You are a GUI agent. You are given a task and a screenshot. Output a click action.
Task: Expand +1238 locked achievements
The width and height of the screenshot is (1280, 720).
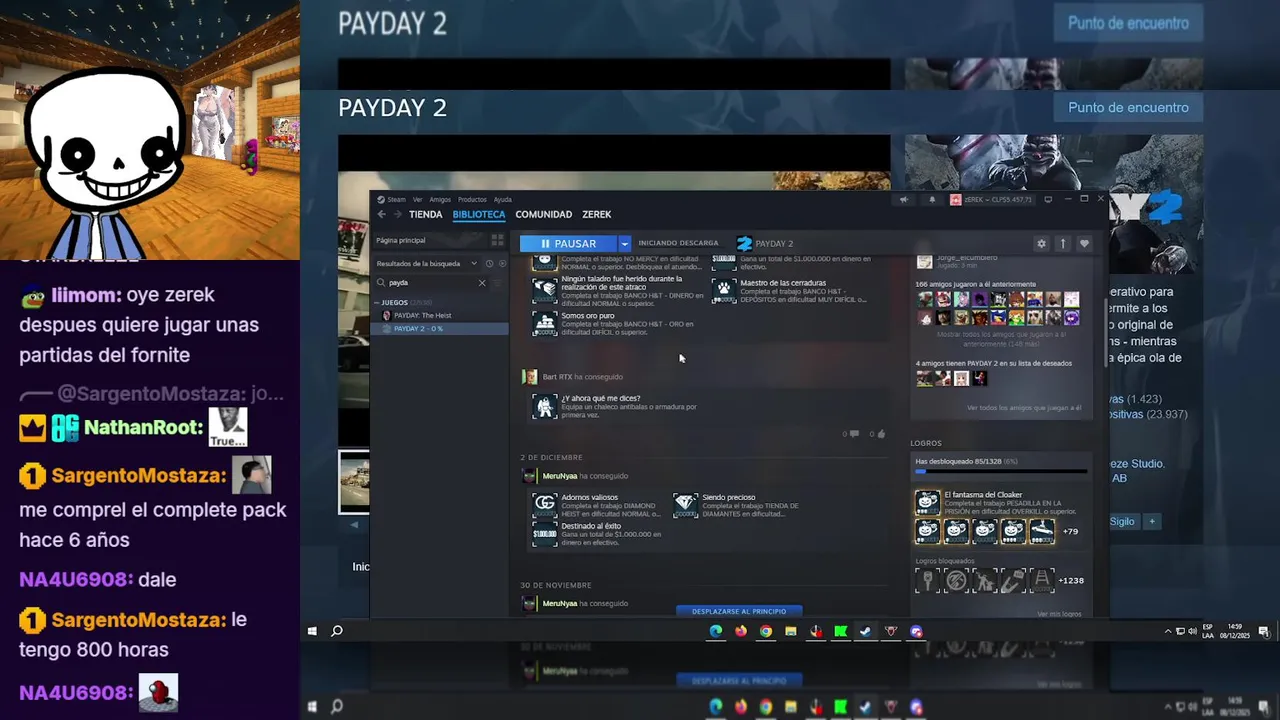point(1071,580)
